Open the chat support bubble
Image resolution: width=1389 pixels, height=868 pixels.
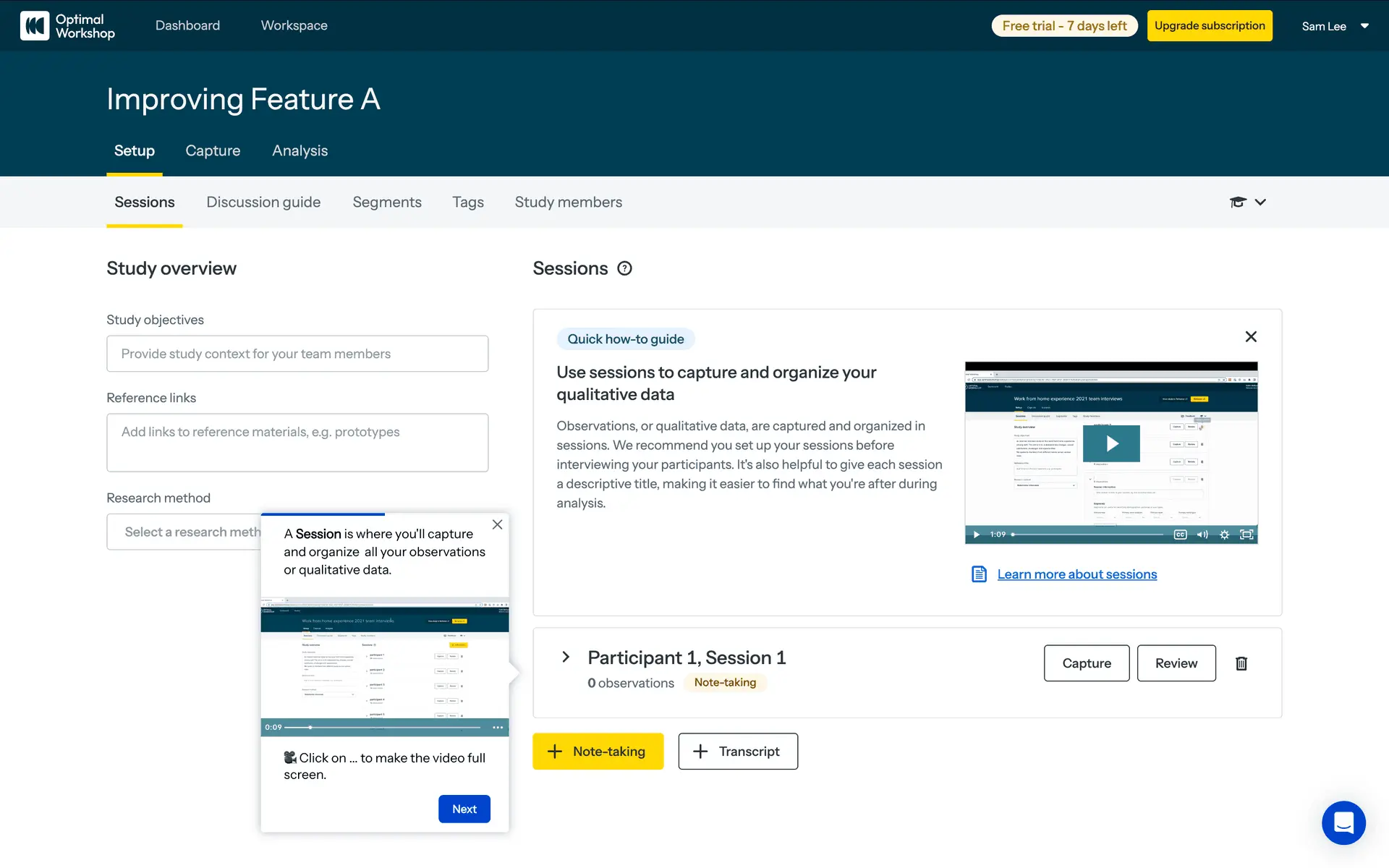click(1343, 822)
